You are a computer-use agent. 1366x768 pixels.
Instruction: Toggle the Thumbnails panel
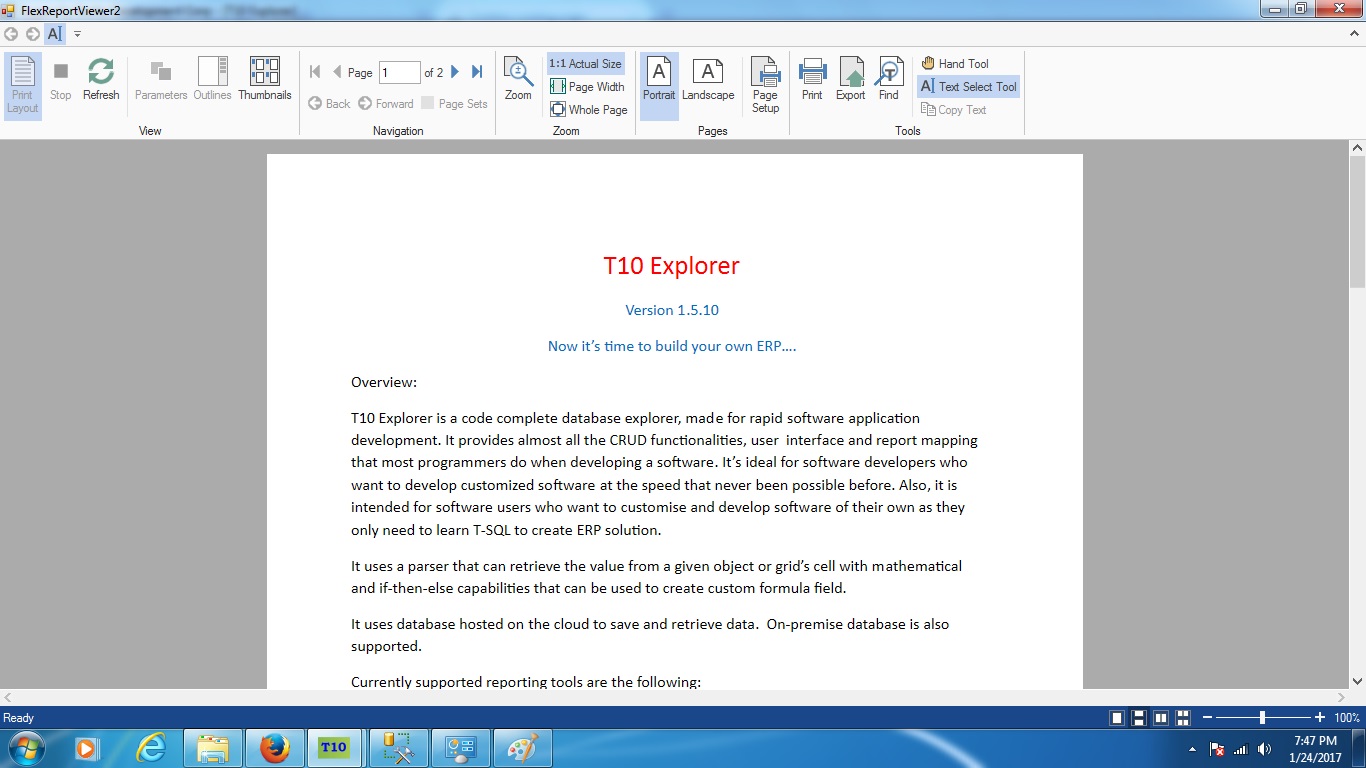265,82
